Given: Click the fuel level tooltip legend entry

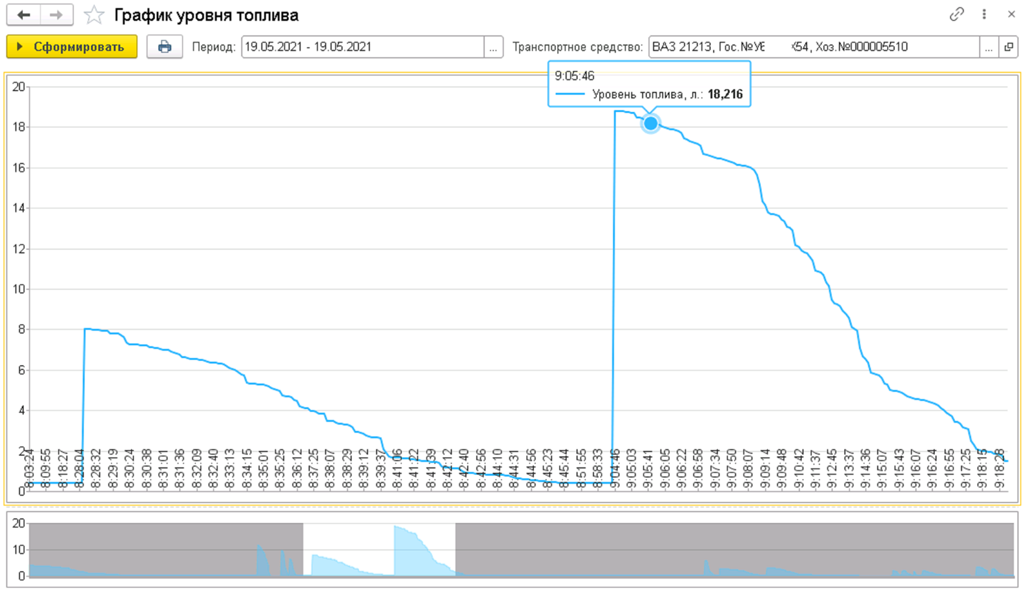Looking at the screenshot, I should (650, 95).
